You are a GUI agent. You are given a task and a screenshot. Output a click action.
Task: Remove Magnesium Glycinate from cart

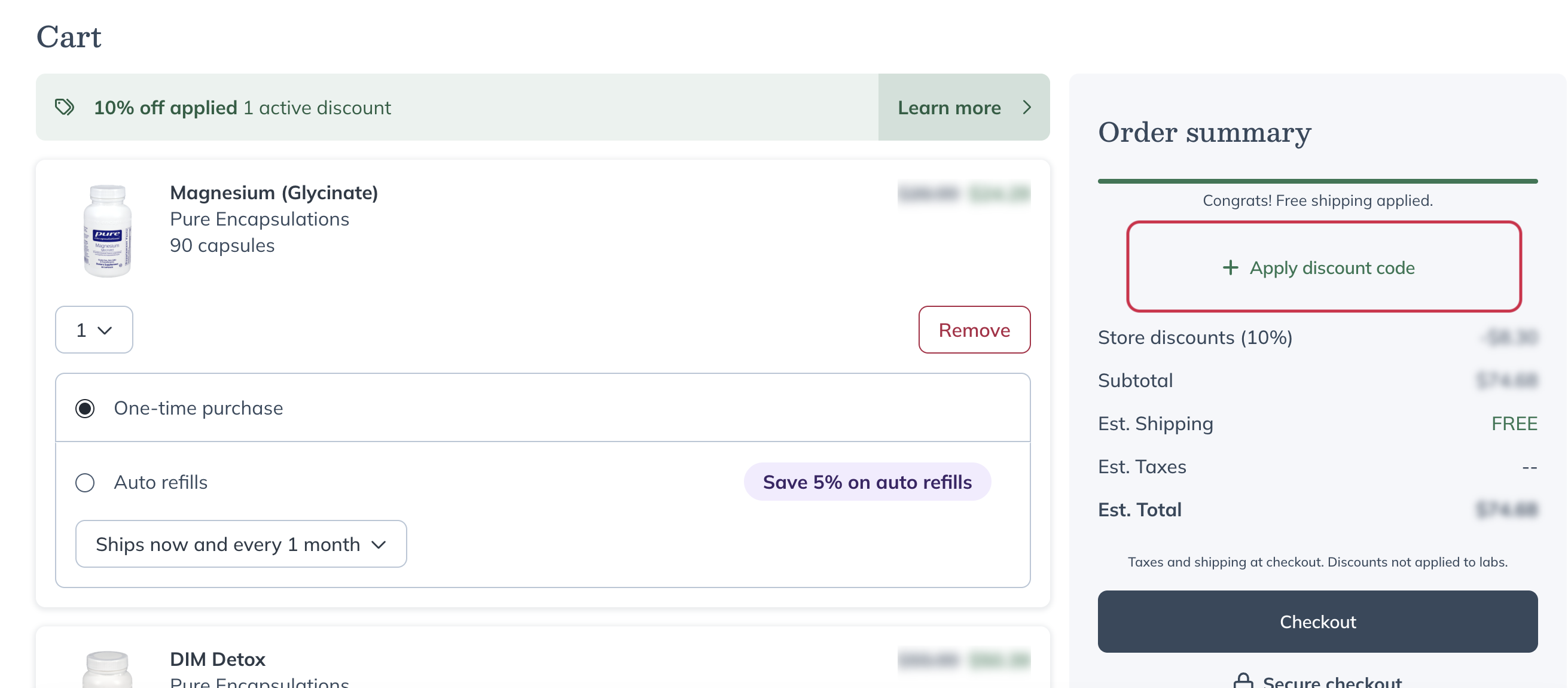(x=974, y=330)
